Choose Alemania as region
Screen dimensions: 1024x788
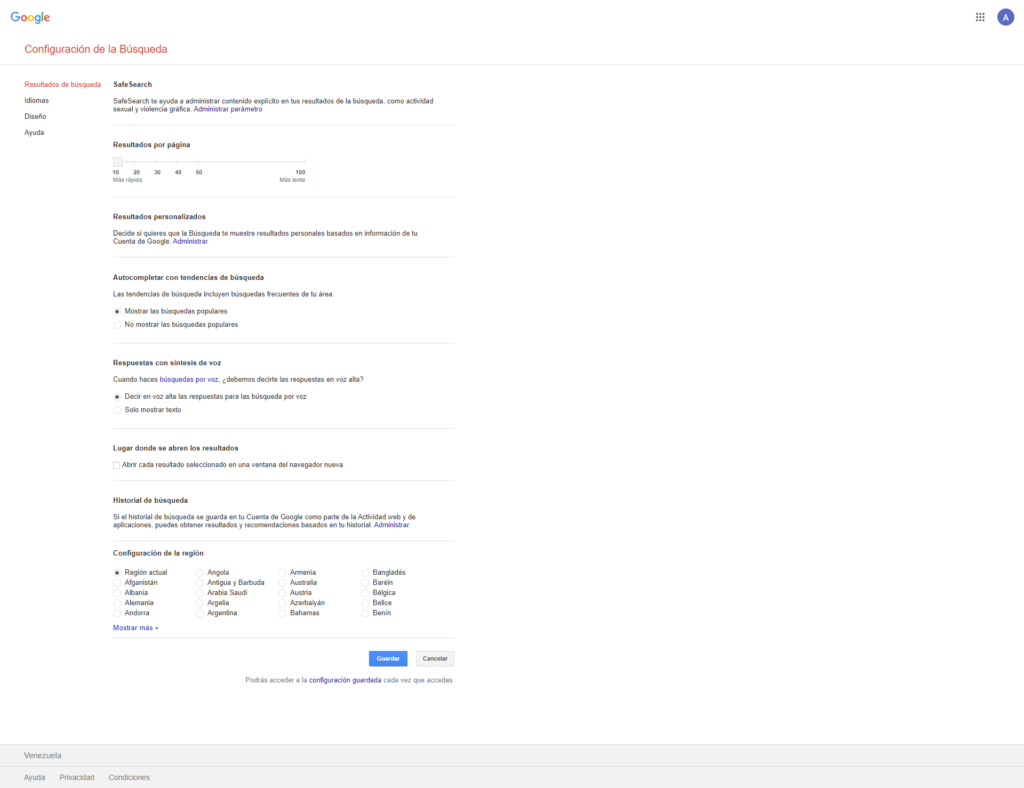point(117,603)
